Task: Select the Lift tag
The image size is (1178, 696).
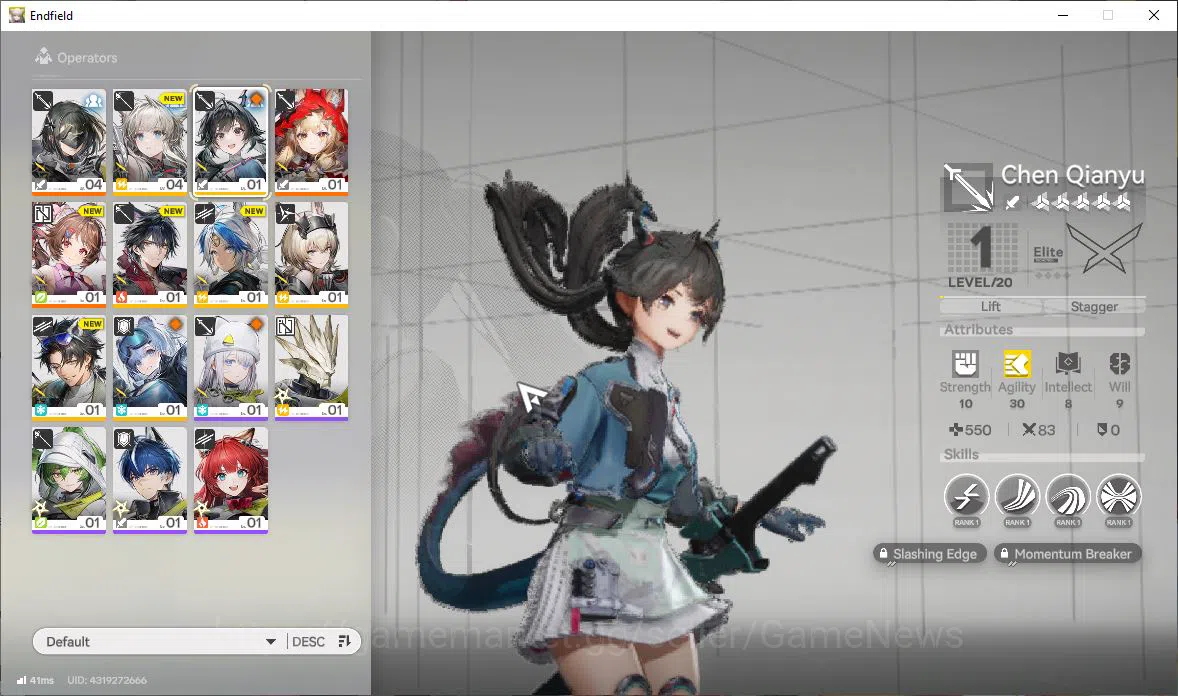Action: (x=990, y=306)
